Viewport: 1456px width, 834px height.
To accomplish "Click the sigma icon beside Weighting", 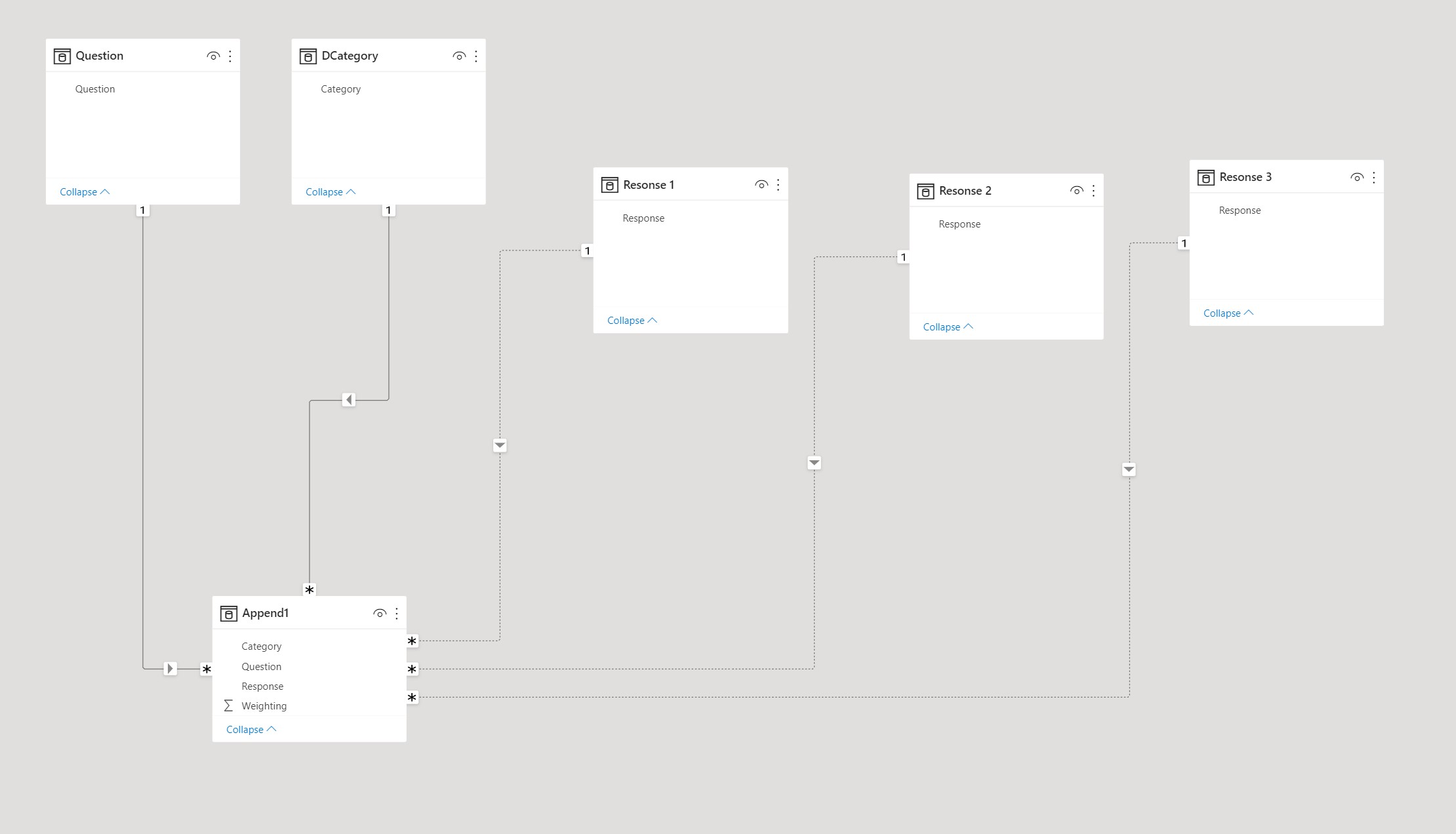I will 228,705.
